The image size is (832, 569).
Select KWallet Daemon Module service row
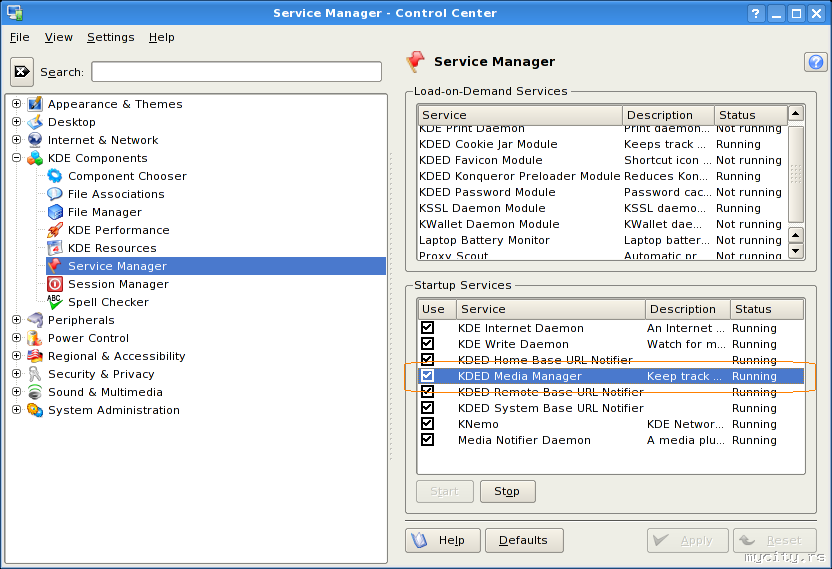click(x=603, y=224)
